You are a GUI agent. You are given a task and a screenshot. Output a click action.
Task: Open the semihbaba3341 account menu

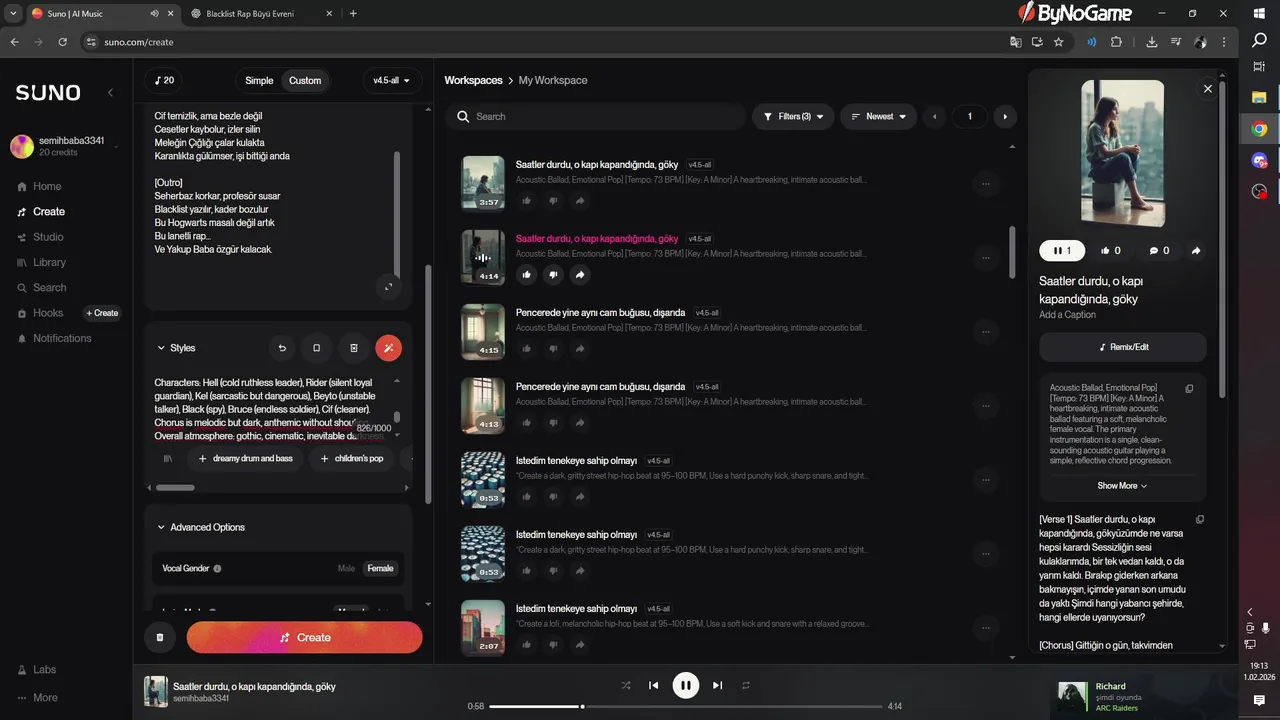(x=65, y=146)
